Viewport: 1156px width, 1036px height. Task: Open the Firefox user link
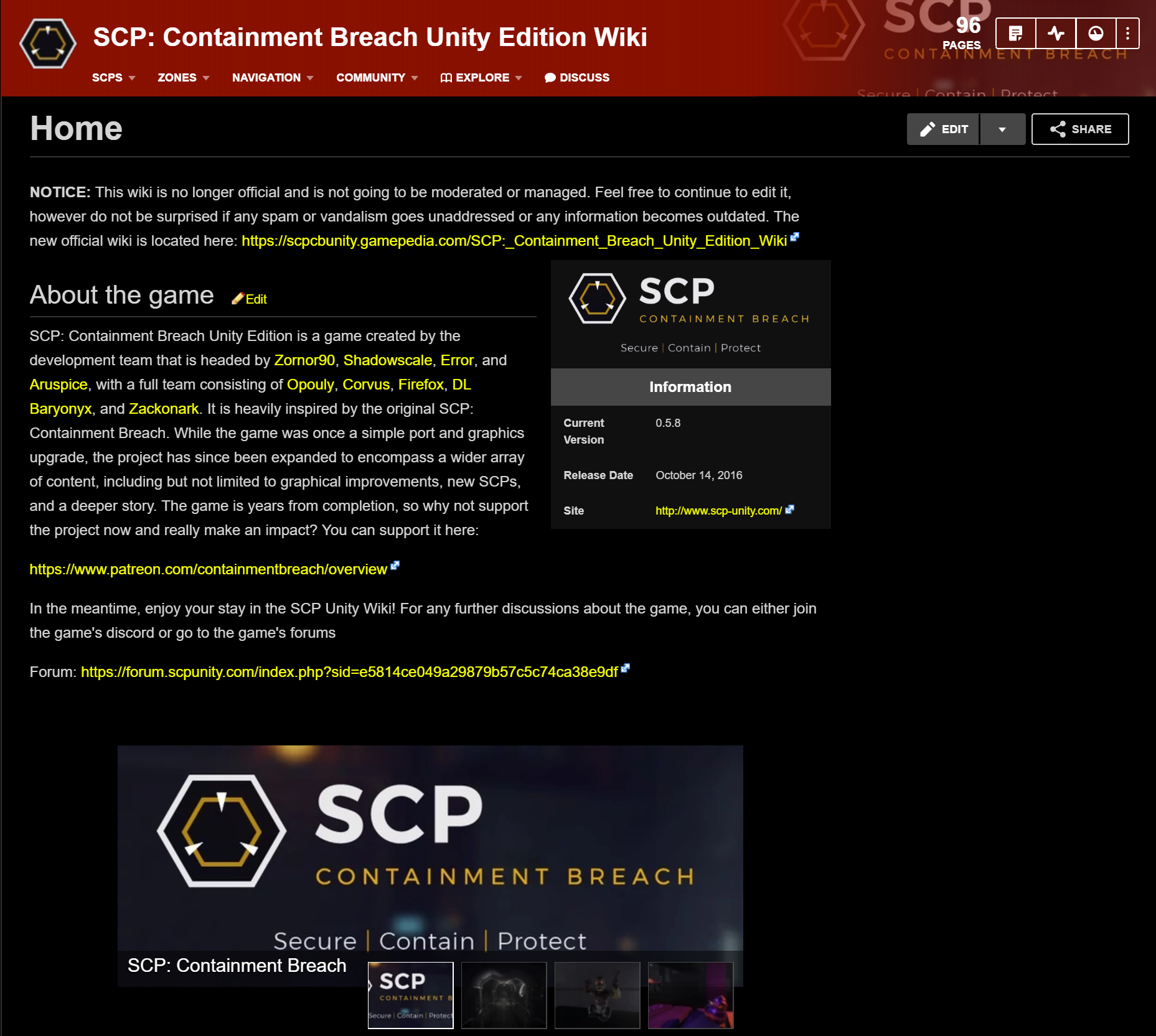coord(421,385)
